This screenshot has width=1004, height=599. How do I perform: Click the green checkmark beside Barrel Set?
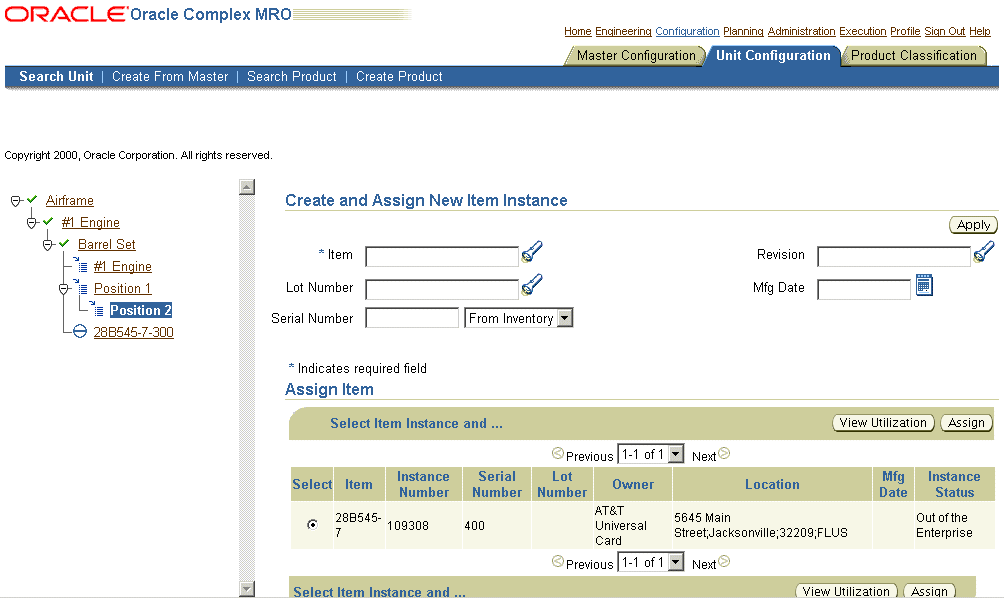click(64, 243)
